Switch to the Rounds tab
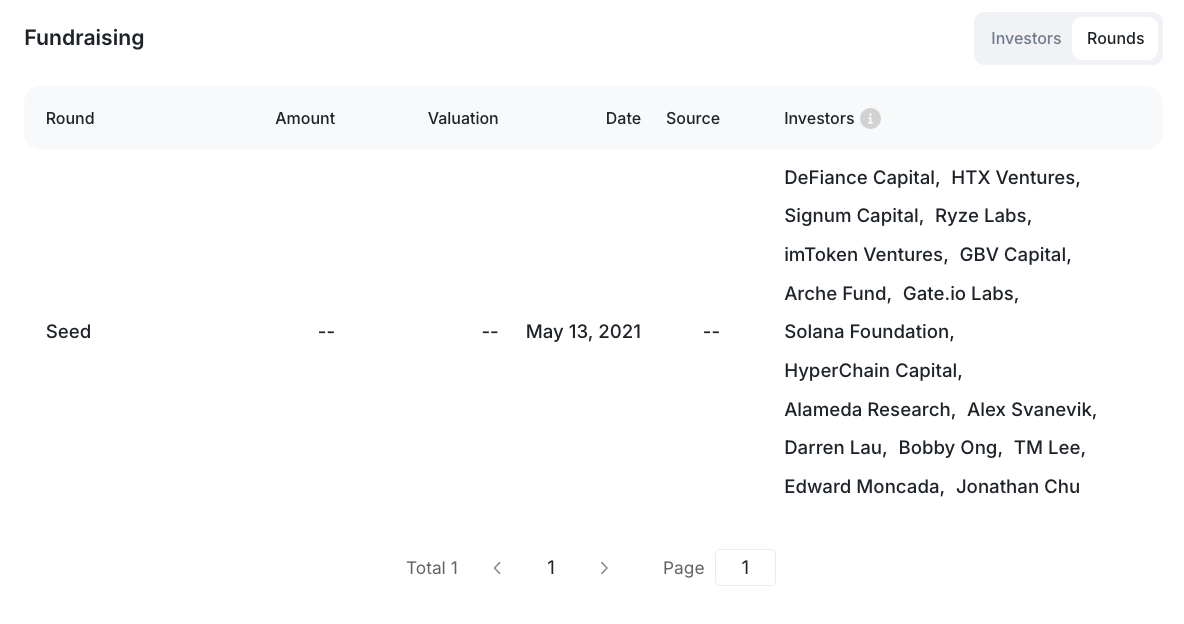The width and height of the screenshot is (1184, 624). (x=1115, y=39)
